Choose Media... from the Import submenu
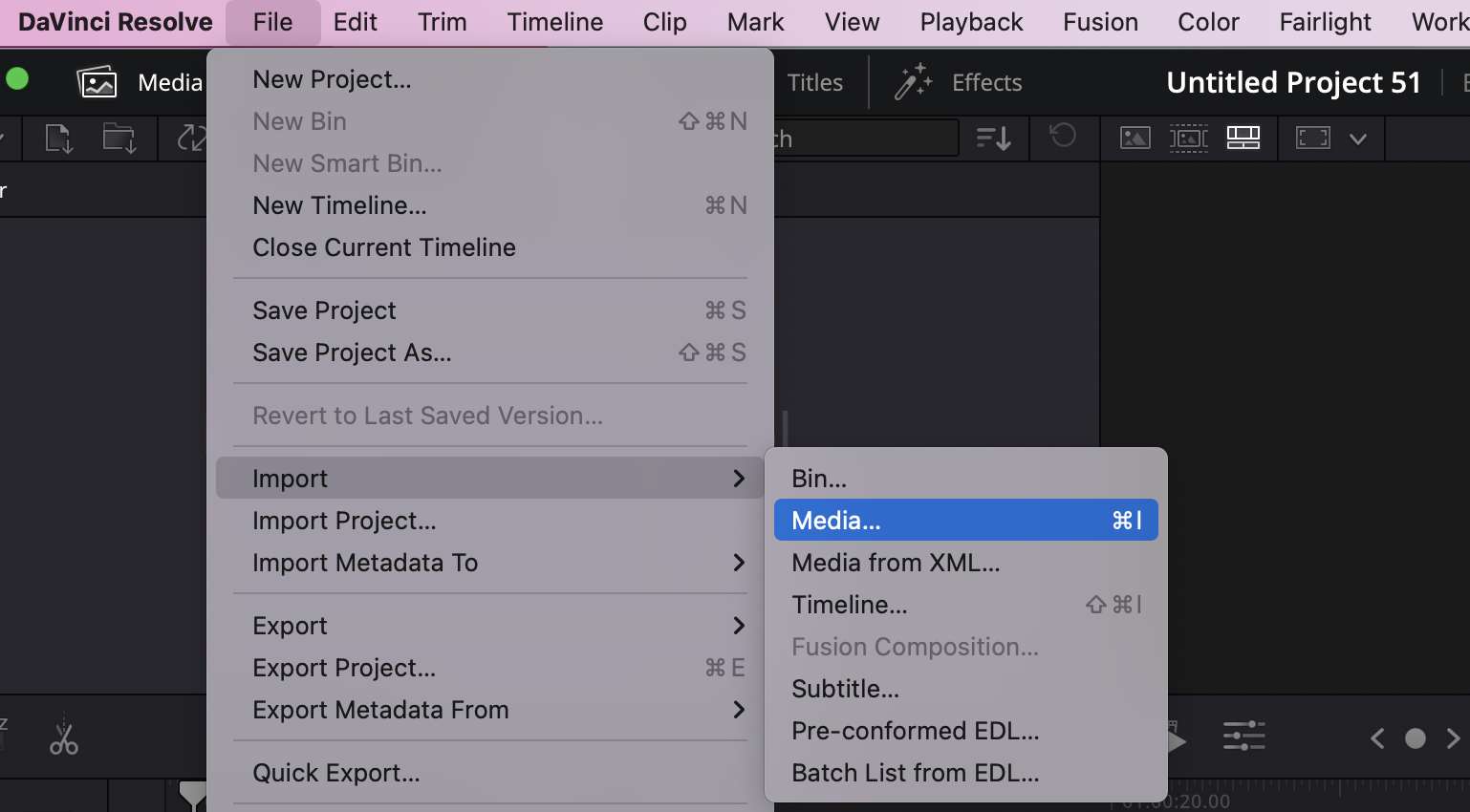 (965, 521)
